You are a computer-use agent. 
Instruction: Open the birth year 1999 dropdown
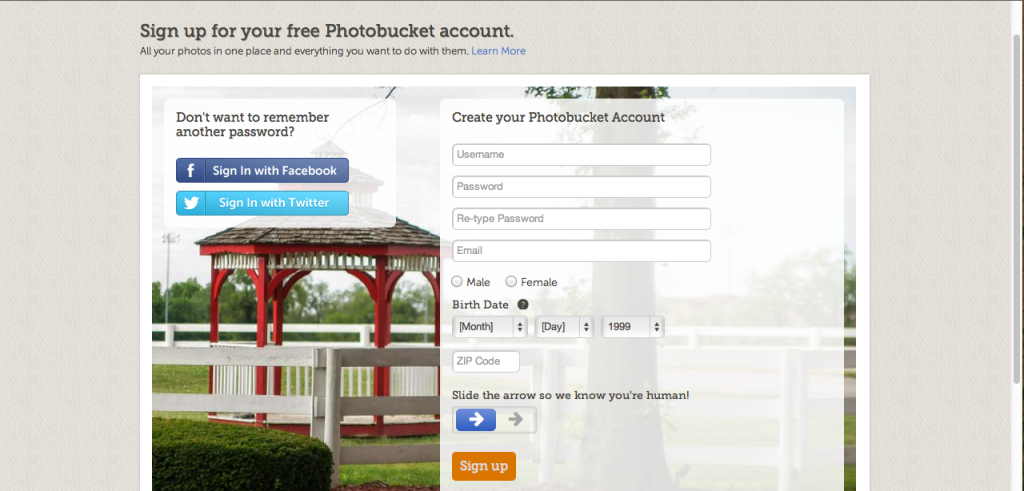(633, 326)
